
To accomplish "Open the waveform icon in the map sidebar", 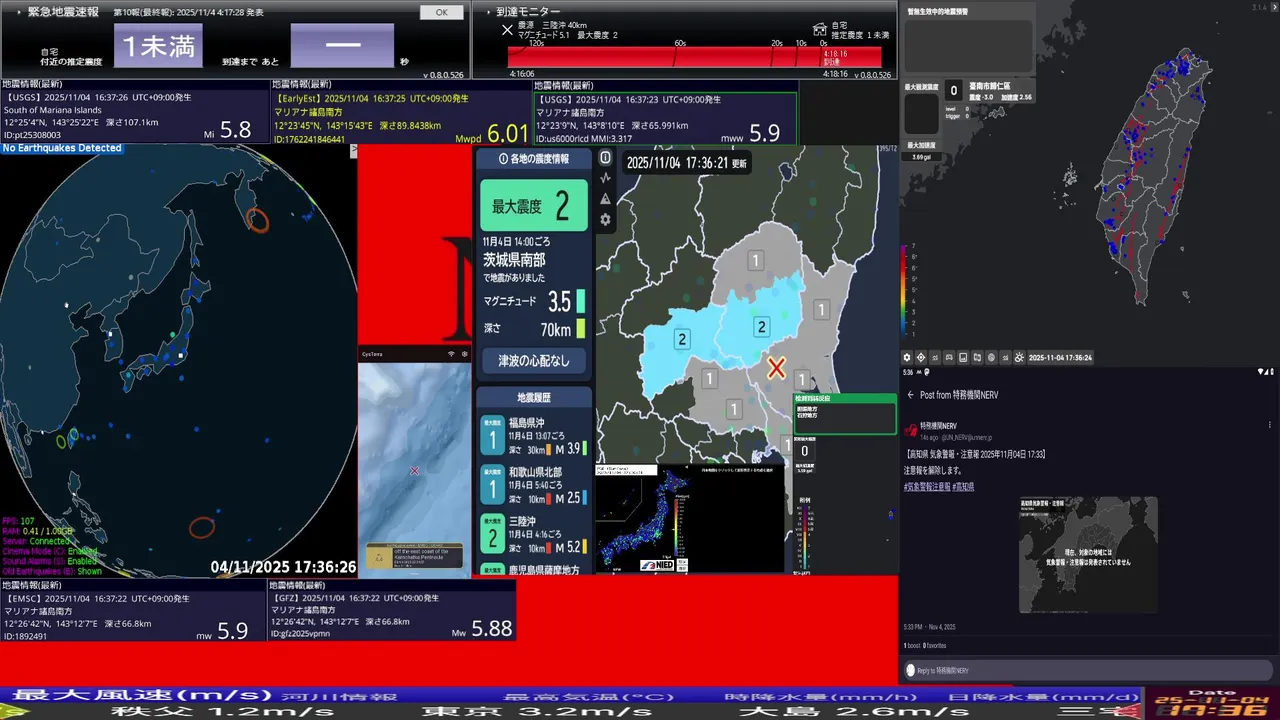I will coord(605,178).
